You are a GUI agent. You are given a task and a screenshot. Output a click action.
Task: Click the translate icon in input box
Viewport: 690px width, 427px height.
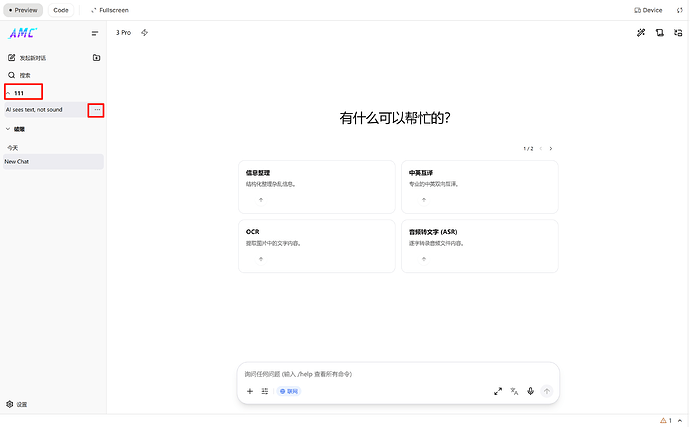[514, 391]
